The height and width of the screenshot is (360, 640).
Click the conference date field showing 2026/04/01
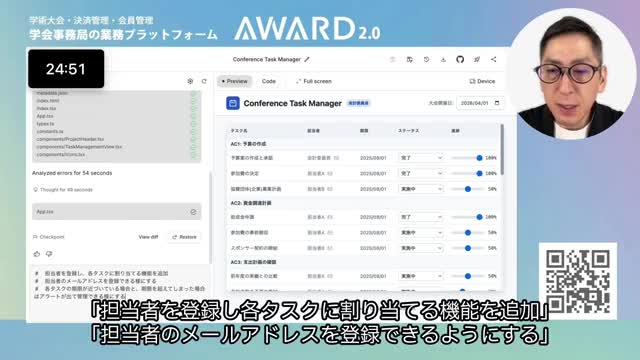[480, 103]
